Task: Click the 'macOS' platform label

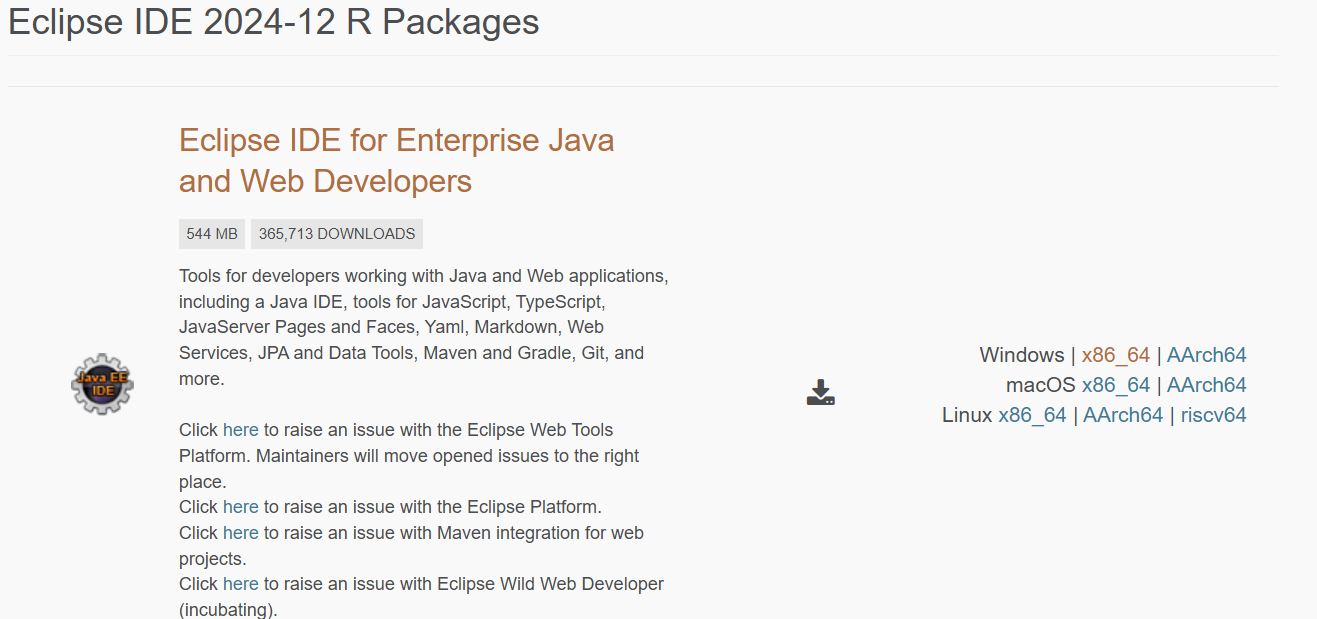Action: [x=1041, y=385]
